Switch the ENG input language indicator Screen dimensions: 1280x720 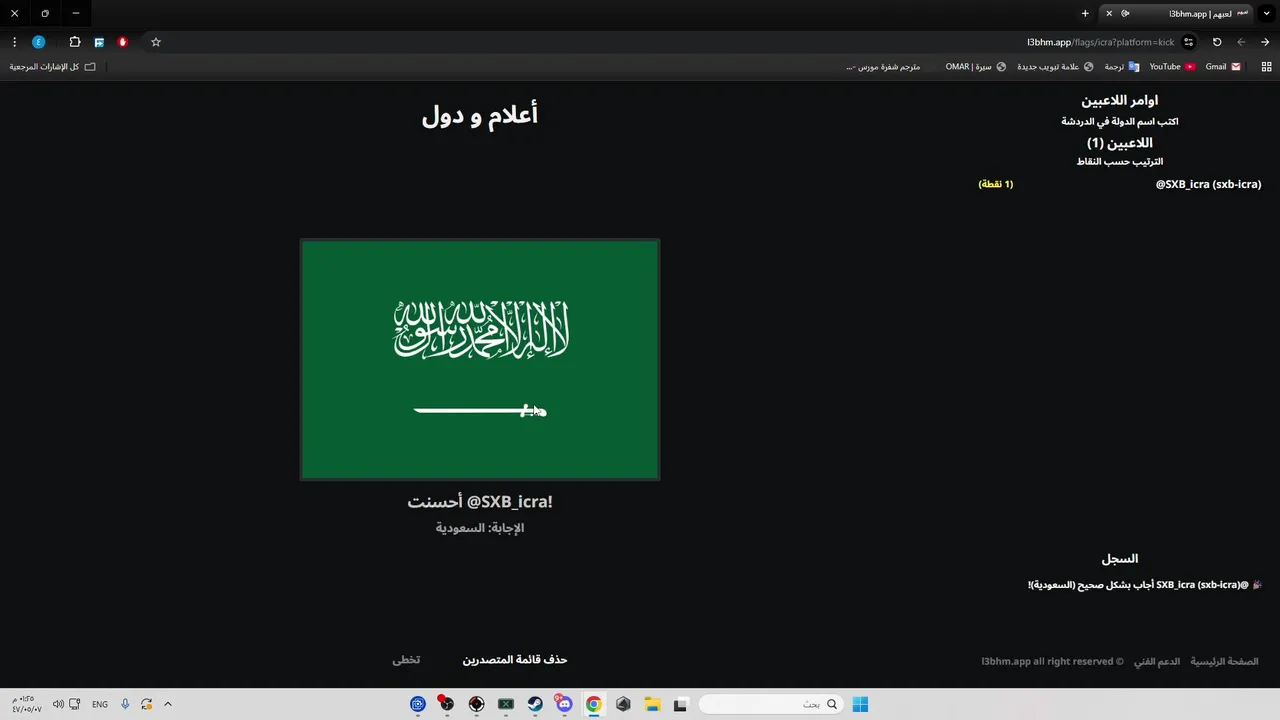point(100,704)
